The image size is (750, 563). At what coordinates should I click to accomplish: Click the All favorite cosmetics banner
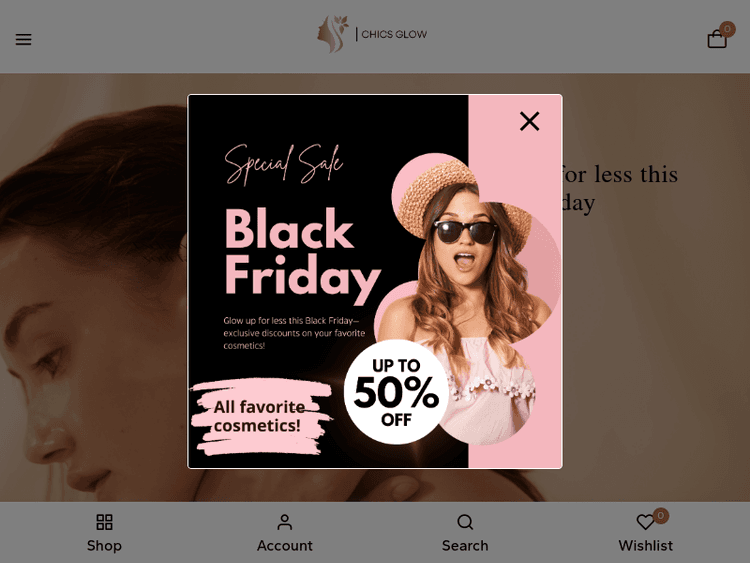[x=261, y=417]
